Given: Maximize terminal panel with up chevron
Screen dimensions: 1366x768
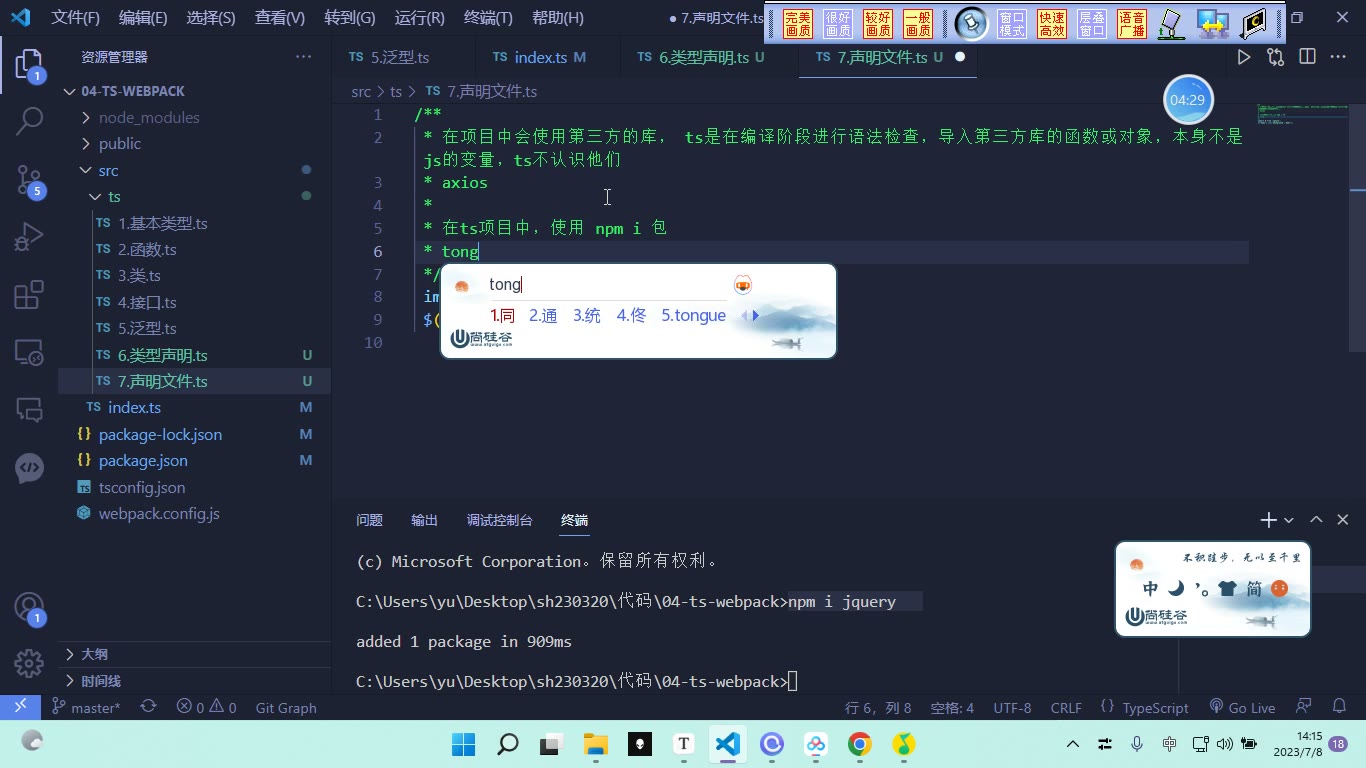Looking at the screenshot, I should point(1316,520).
